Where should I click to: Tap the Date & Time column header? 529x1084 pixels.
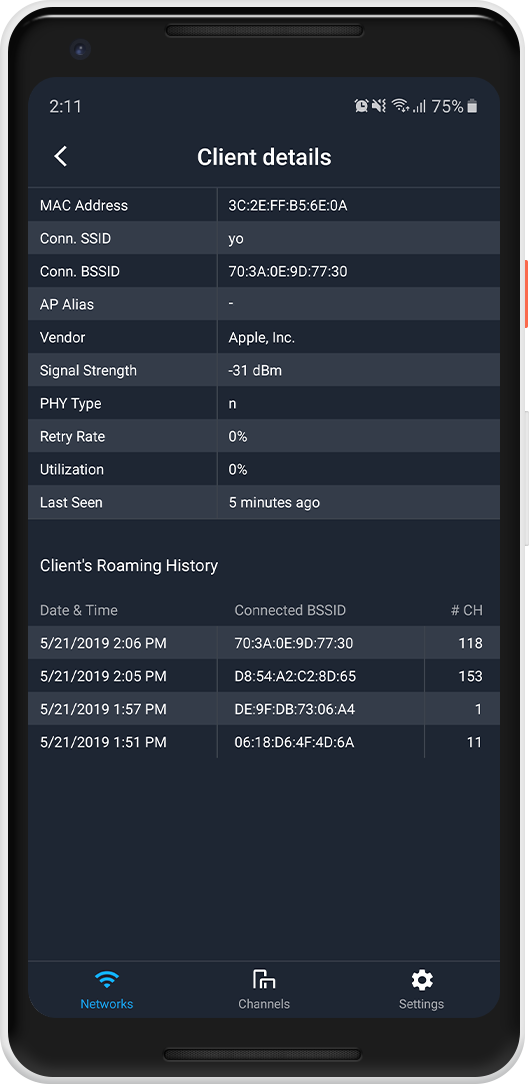point(79,610)
